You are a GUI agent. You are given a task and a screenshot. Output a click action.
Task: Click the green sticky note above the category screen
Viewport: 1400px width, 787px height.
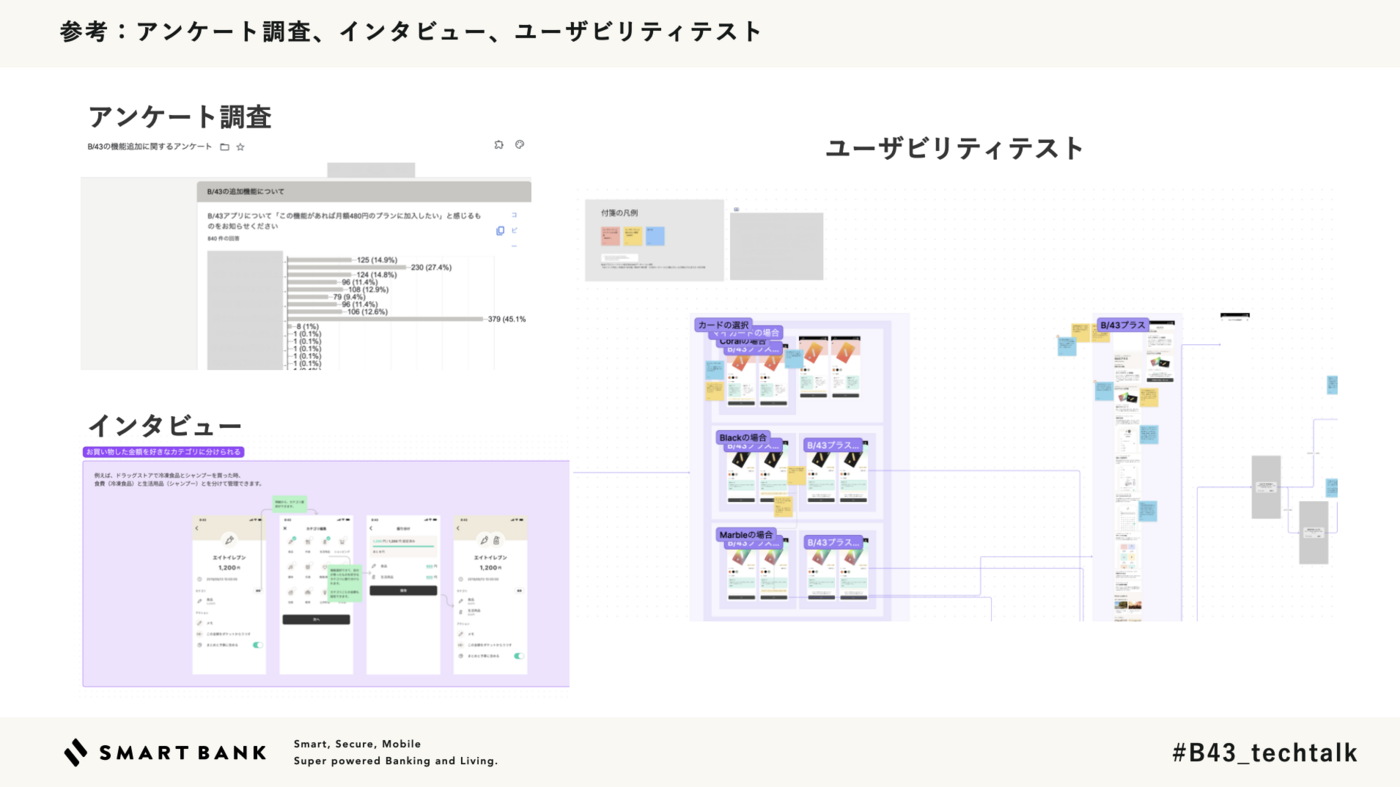point(288,503)
